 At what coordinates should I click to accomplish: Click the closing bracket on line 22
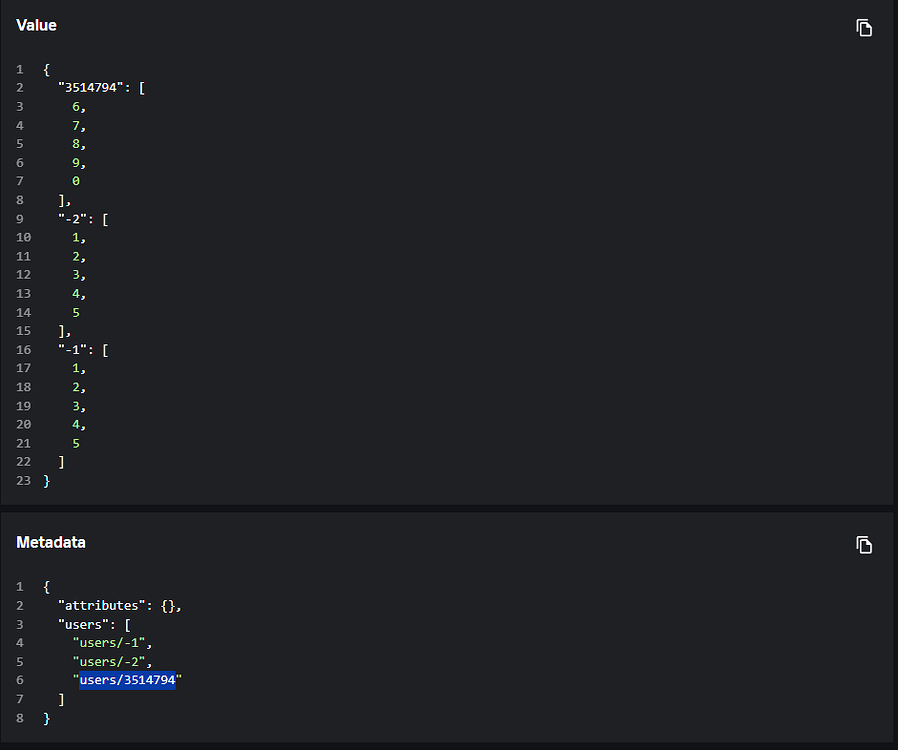(x=62, y=461)
